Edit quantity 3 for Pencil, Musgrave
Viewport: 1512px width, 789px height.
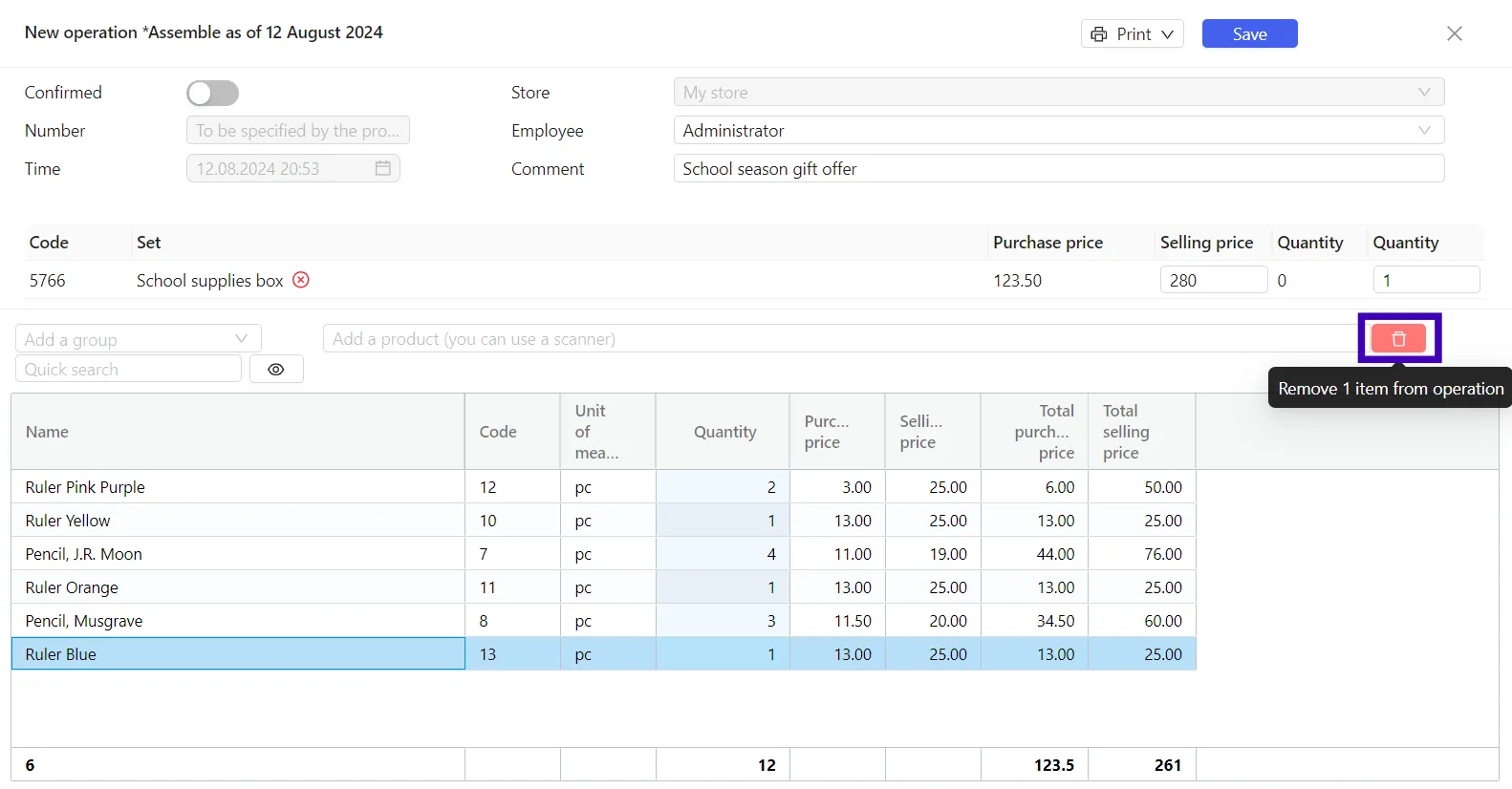[x=723, y=621]
